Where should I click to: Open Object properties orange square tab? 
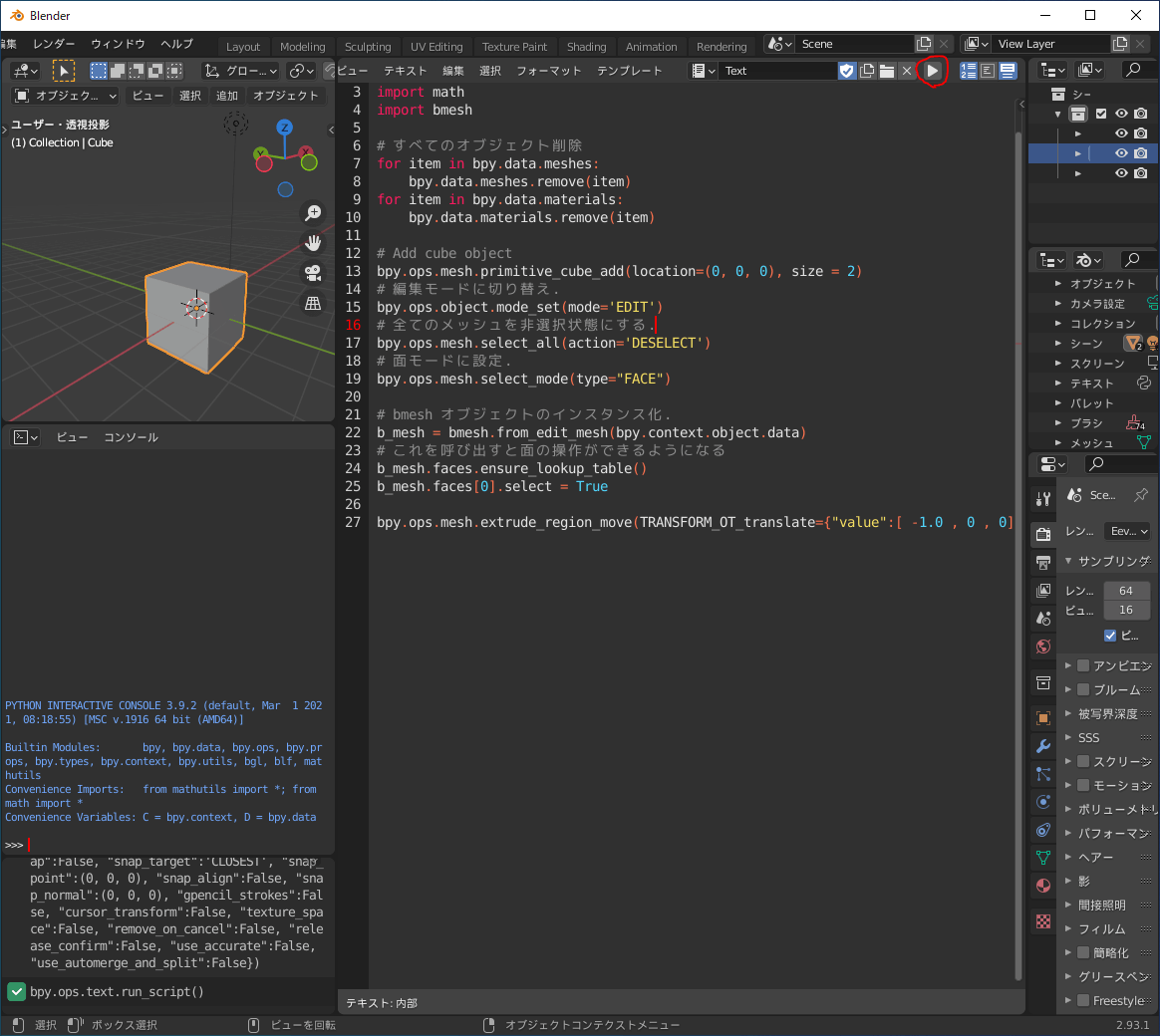pyautogui.click(x=1043, y=718)
